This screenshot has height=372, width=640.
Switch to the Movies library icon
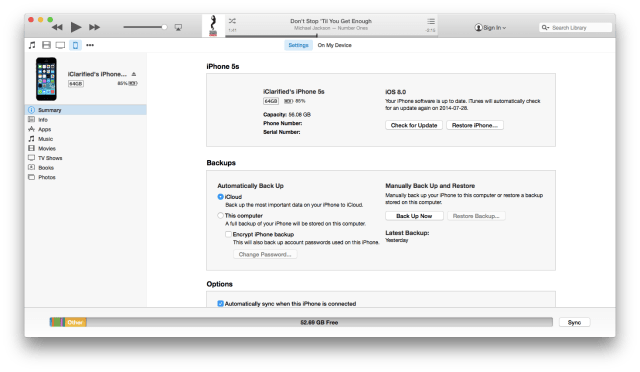[47, 45]
